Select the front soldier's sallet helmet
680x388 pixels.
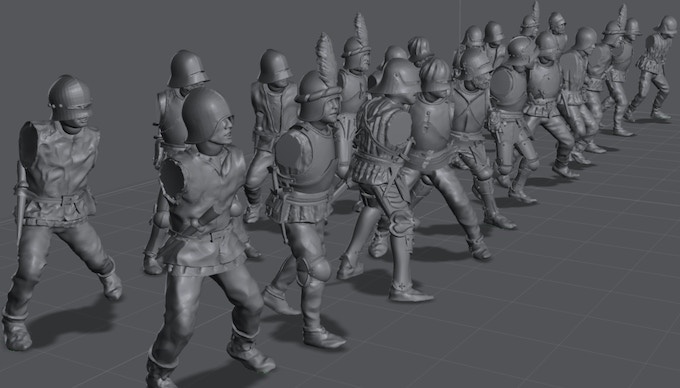(x=206, y=116)
